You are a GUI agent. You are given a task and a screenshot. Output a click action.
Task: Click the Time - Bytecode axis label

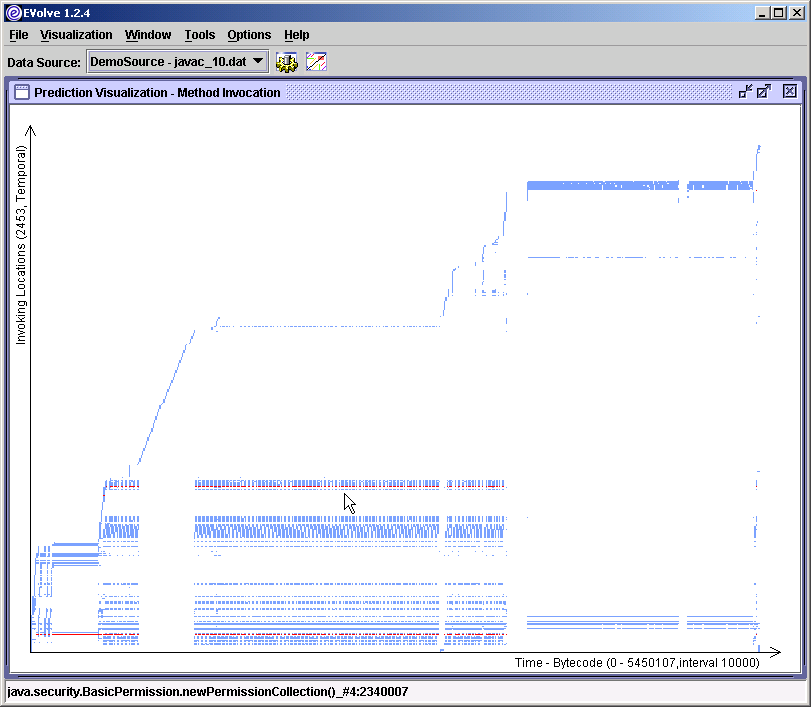pyautogui.click(x=637, y=663)
